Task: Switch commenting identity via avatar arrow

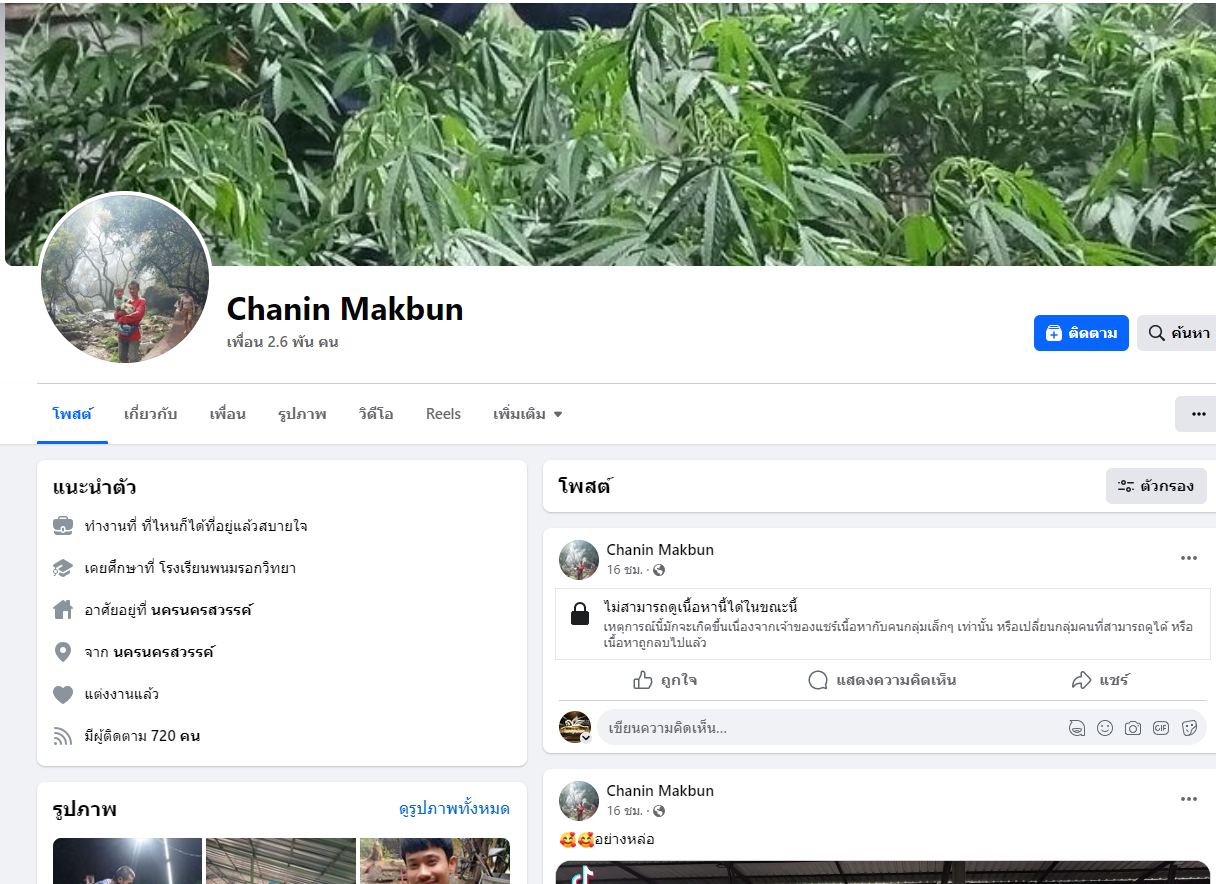Action: tap(586, 737)
